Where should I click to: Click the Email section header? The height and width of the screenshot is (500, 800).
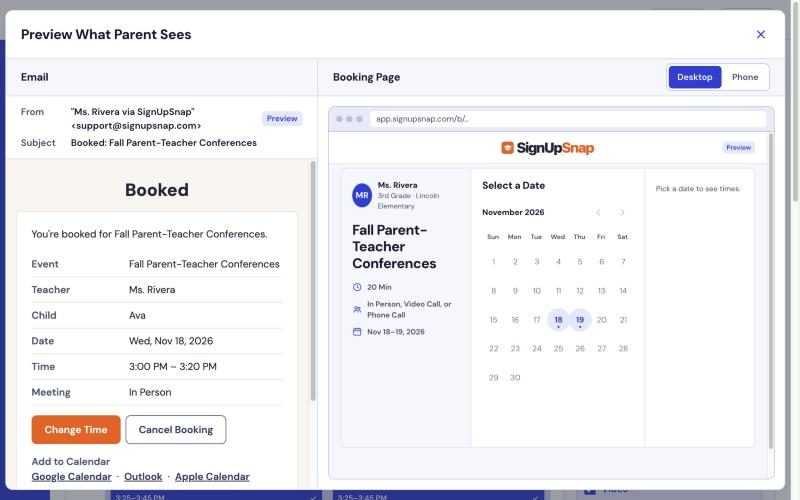click(x=35, y=77)
